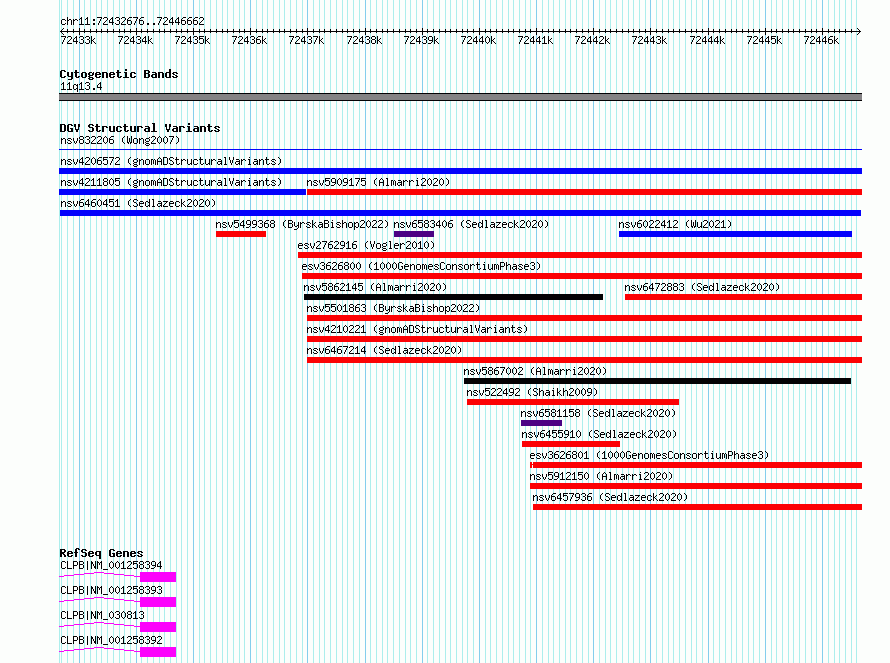Click the 72440k ruler tick label
This screenshot has height=663, width=890.
478,40
